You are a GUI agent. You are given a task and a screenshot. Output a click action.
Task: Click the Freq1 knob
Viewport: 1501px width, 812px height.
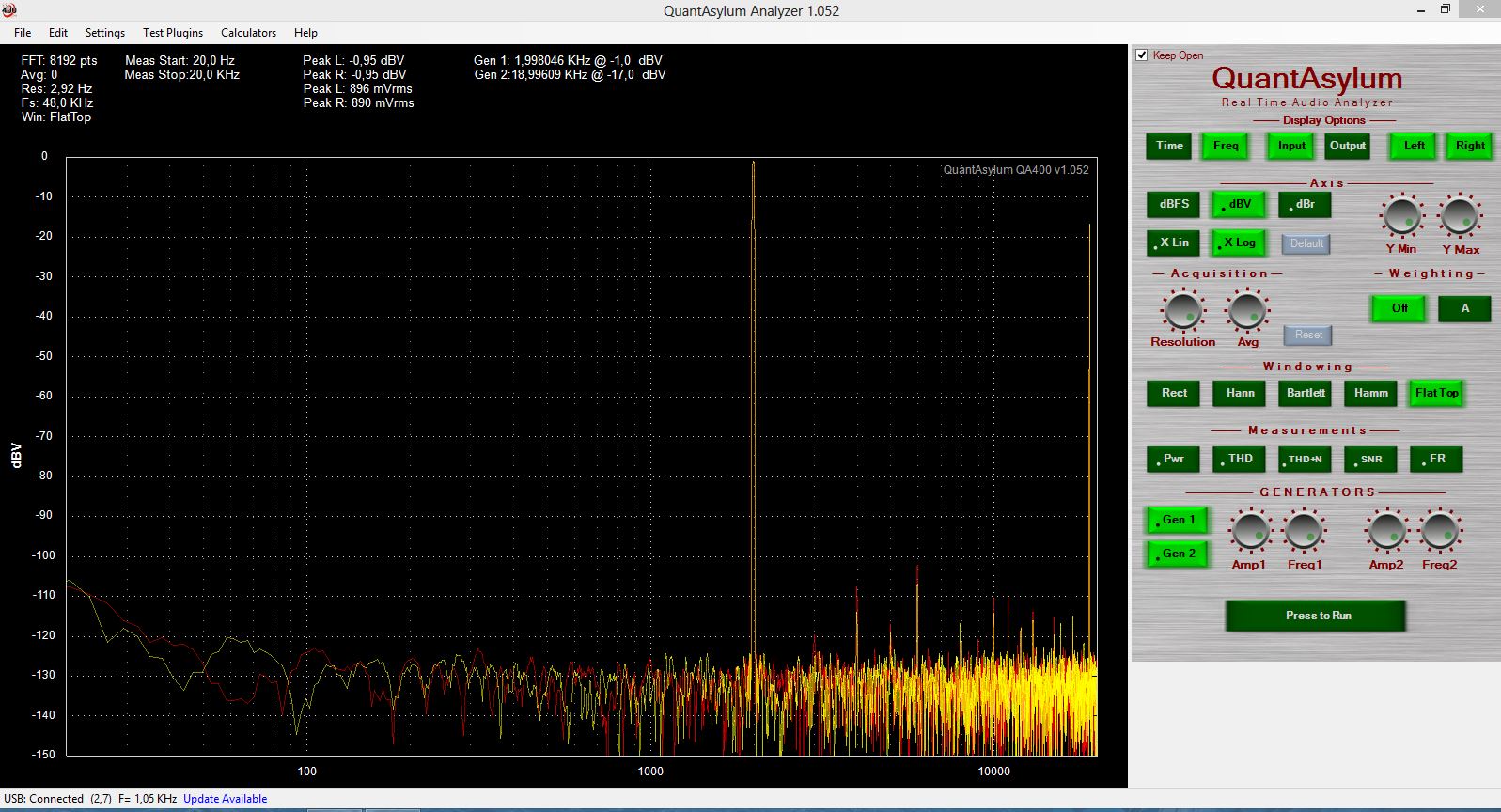click(1305, 532)
